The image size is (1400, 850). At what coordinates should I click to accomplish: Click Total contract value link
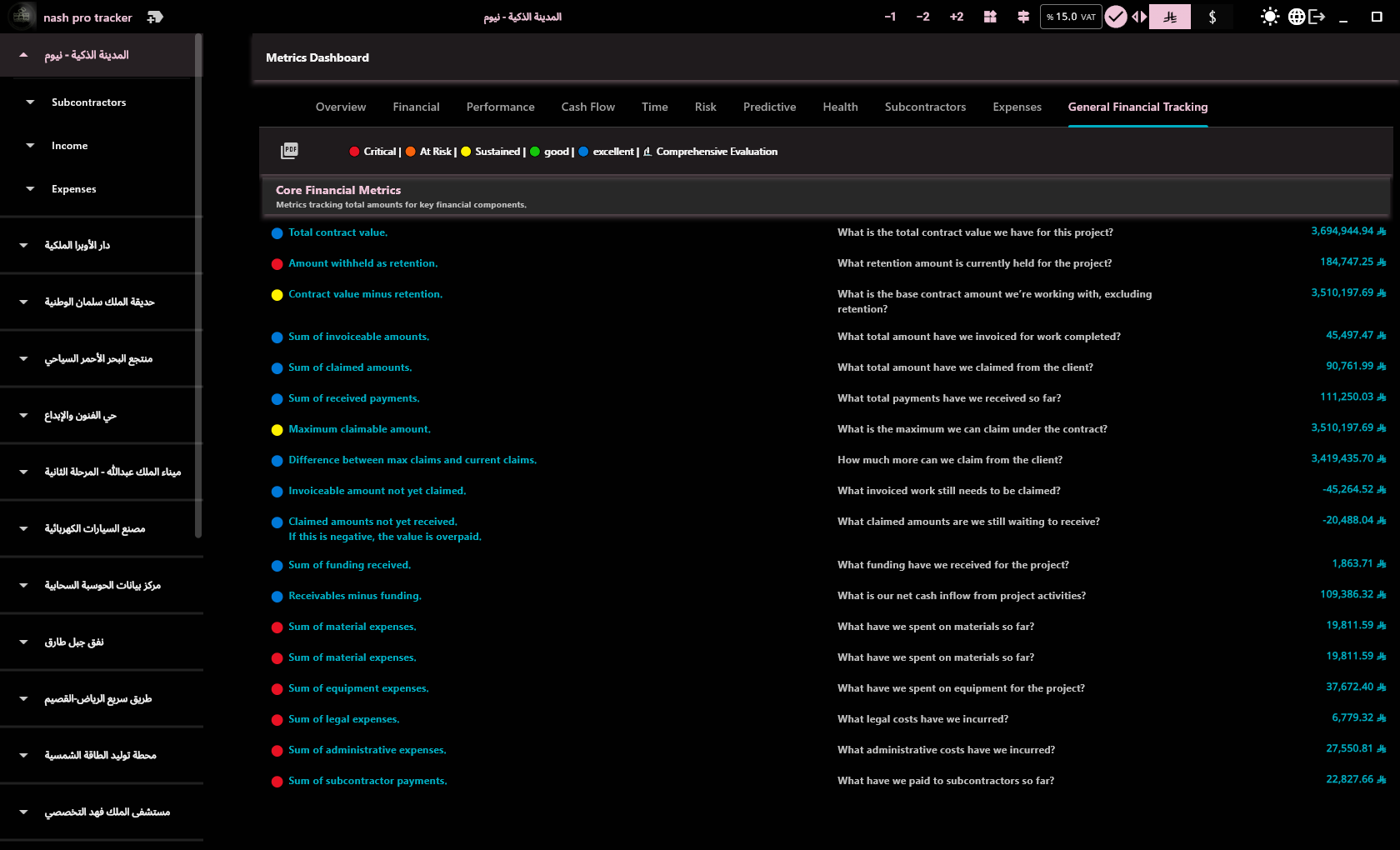click(338, 232)
